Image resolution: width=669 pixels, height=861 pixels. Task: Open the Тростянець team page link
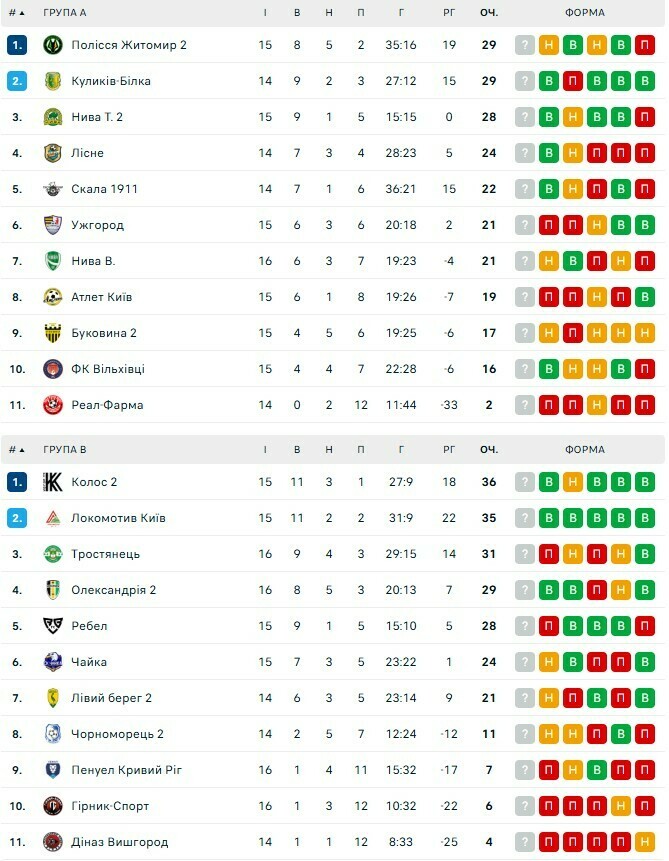(x=105, y=554)
